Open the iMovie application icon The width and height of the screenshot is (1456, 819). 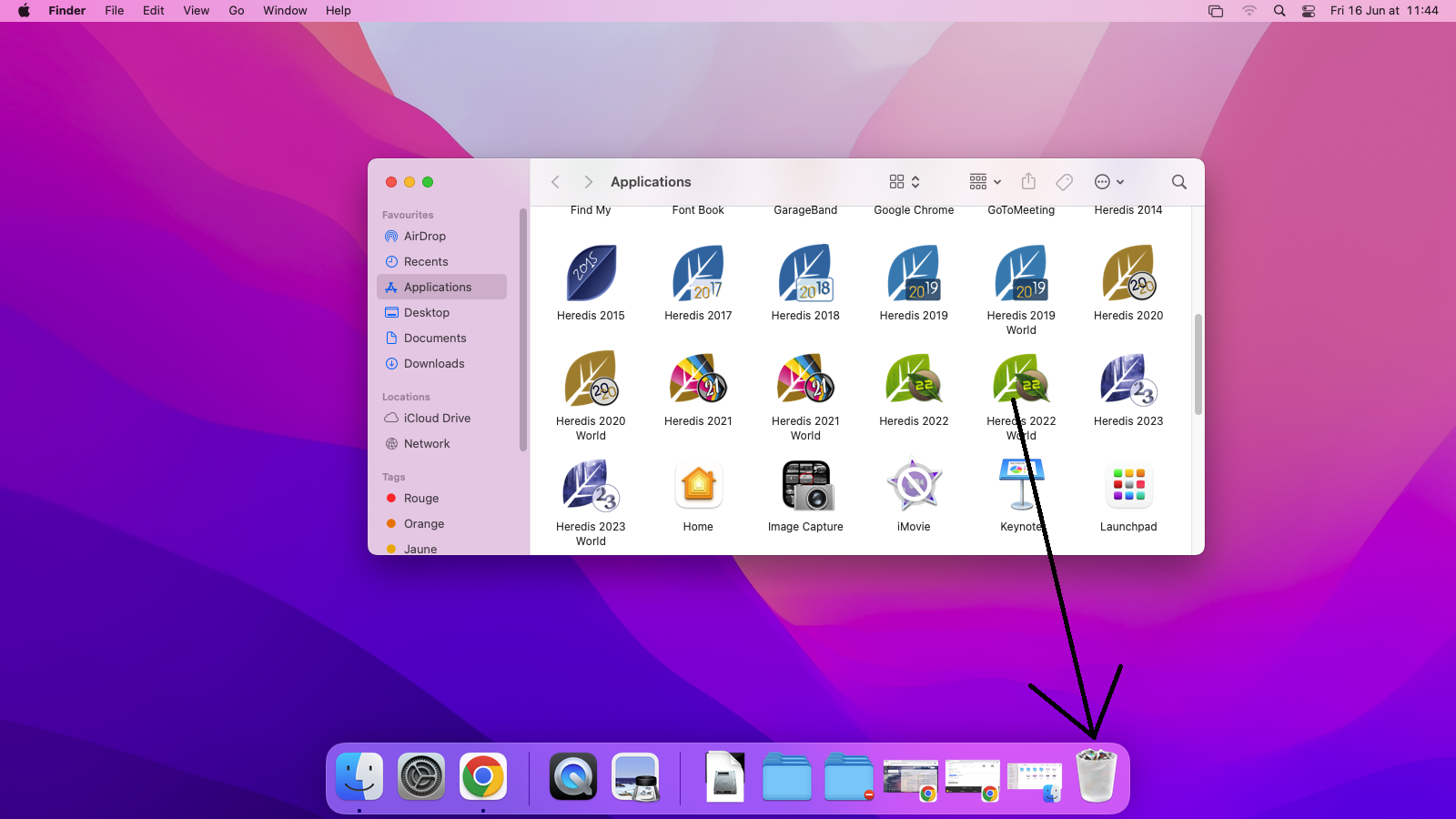coord(914,485)
